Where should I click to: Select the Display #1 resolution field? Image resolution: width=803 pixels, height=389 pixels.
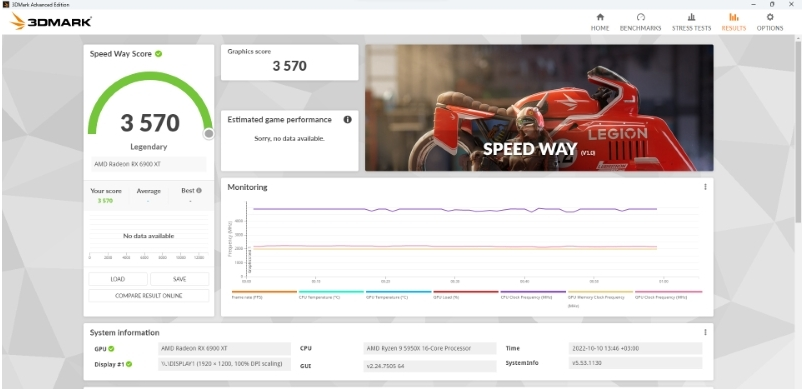[225, 364]
